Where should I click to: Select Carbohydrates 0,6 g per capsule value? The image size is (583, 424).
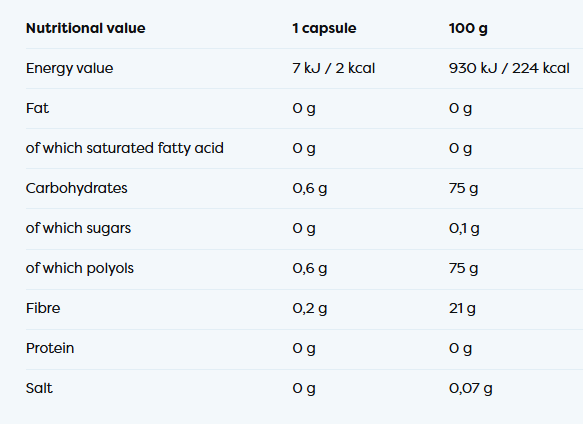point(310,188)
